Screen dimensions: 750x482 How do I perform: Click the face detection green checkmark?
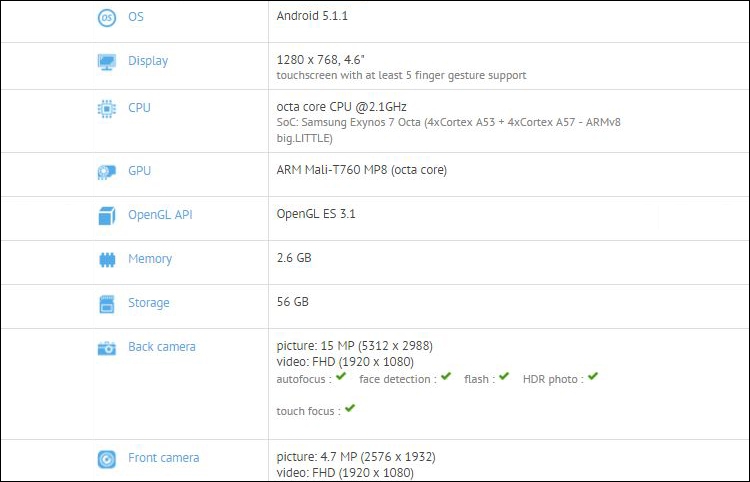tap(444, 377)
